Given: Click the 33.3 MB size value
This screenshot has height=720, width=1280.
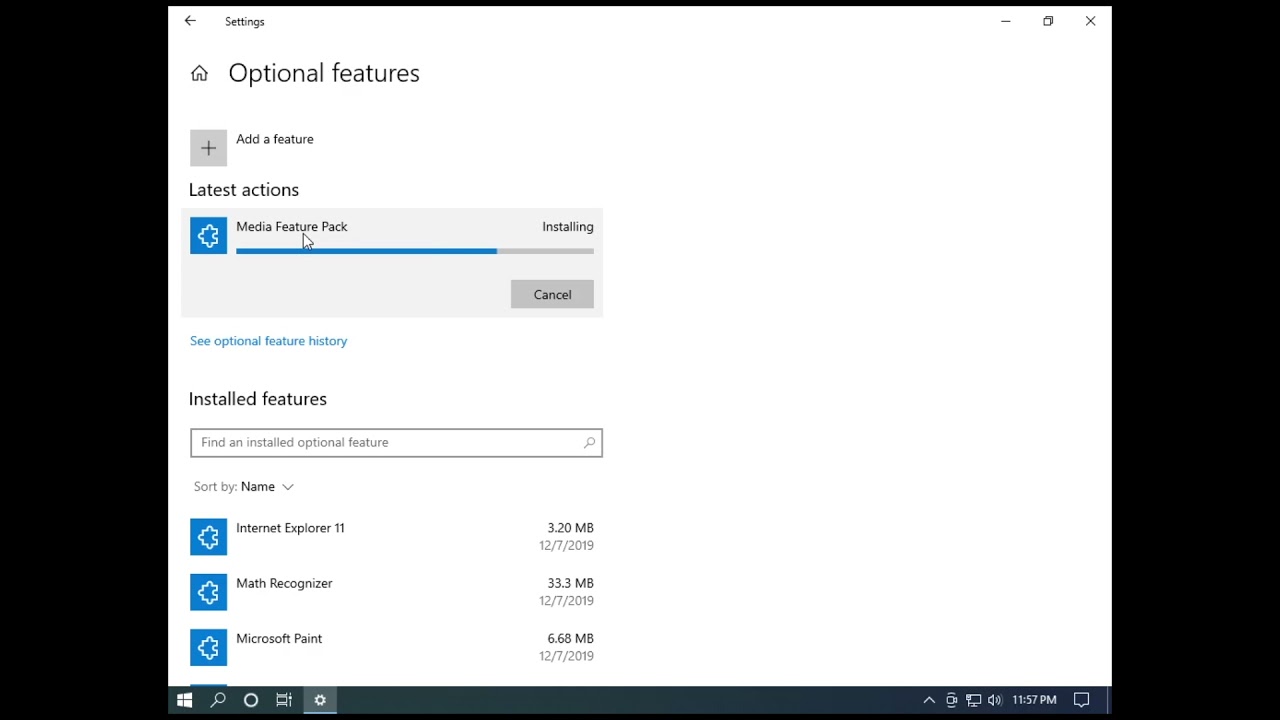Looking at the screenshot, I should [570, 583].
